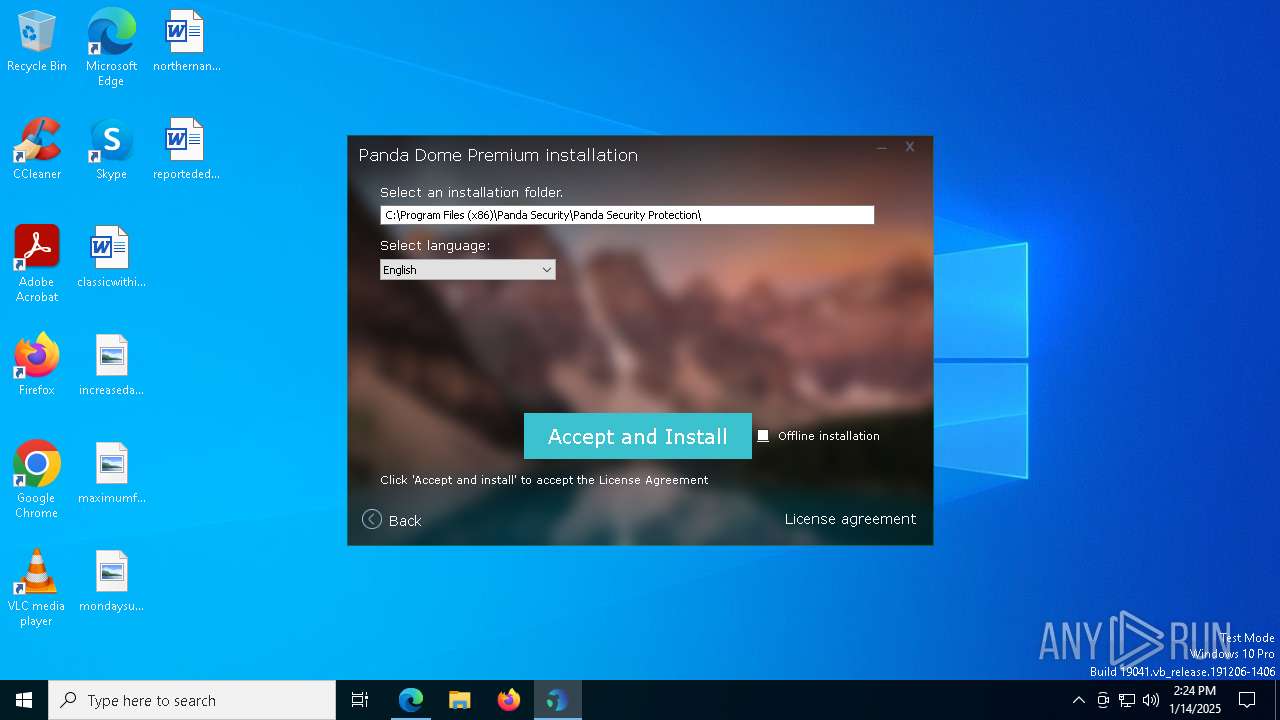
Task: Select the Microsoft Edge desktop shortcut
Action: (111, 47)
